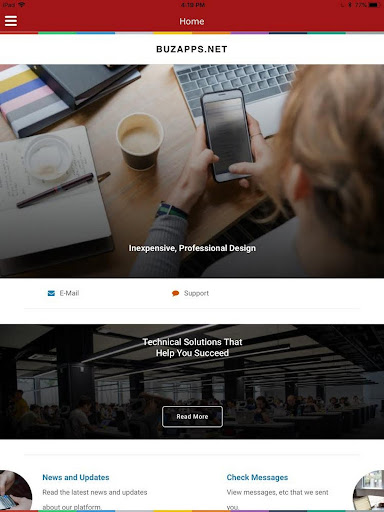Check the battery icon in status bar
The width and height of the screenshot is (384, 512).
point(374,5)
